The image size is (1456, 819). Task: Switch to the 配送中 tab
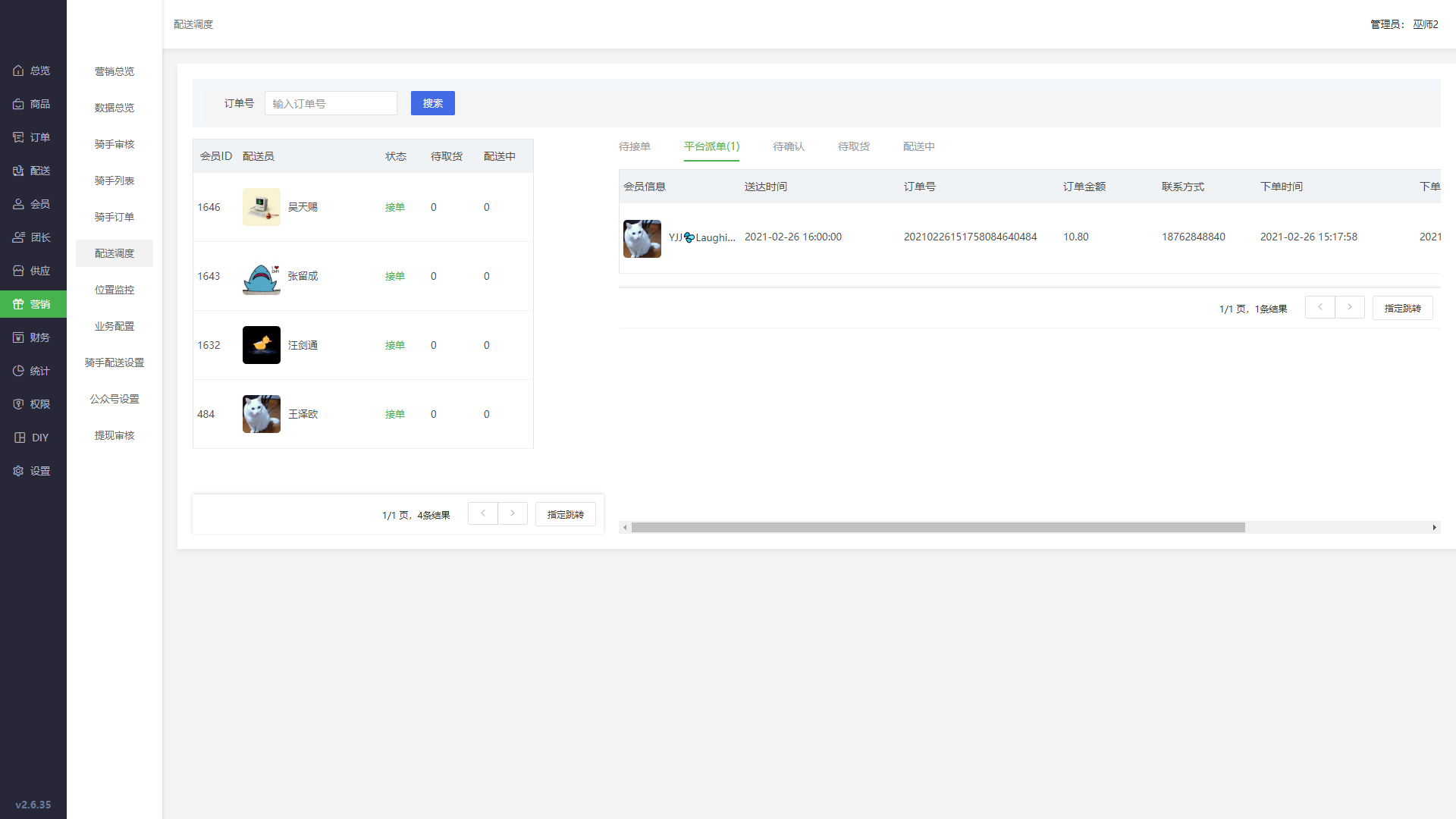pyautogui.click(x=919, y=146)
